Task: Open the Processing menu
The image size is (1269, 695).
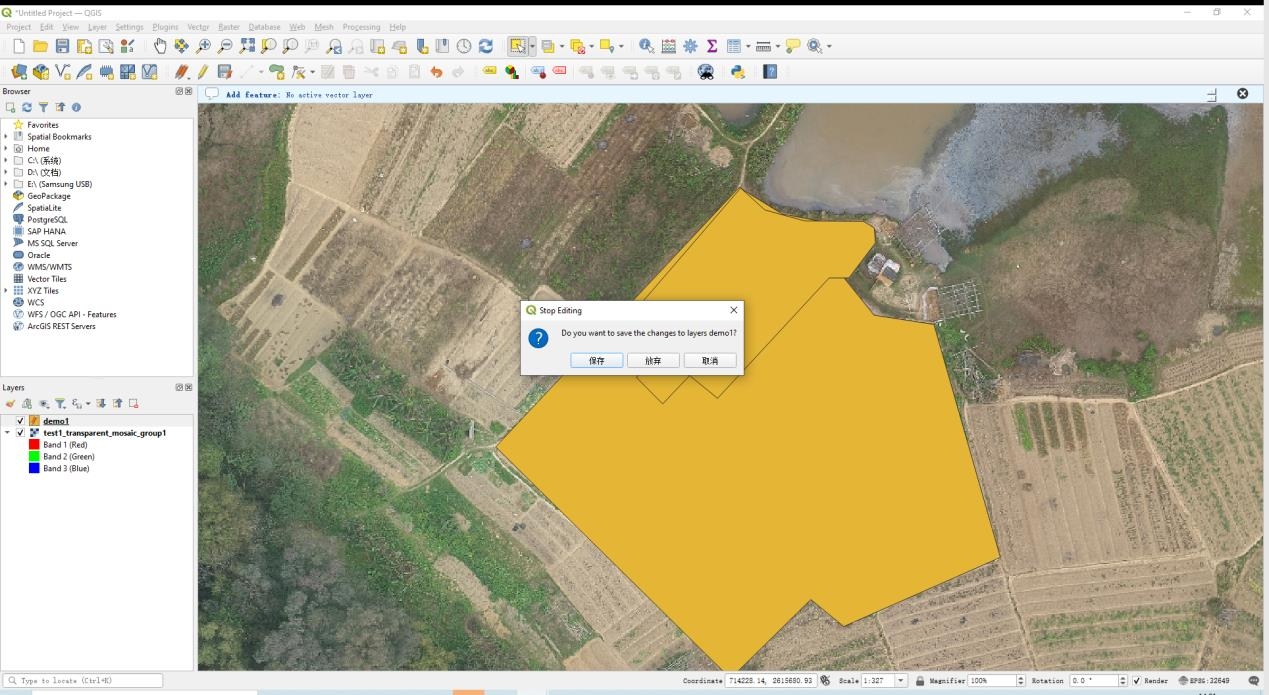Action: (360, 26)
